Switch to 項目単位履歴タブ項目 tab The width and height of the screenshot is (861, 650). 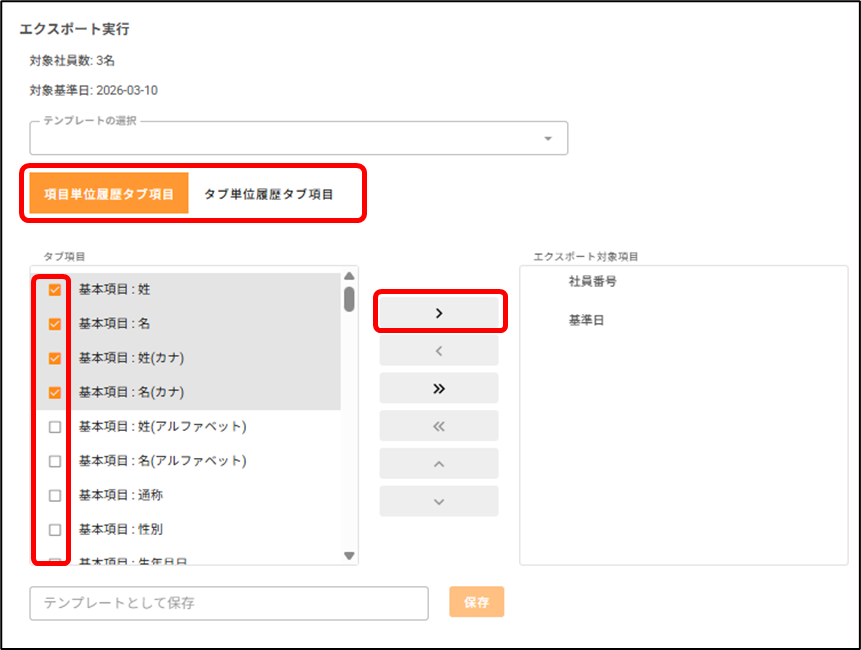pos(109,194)
